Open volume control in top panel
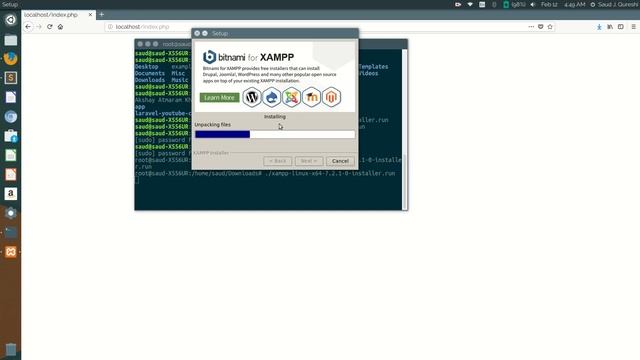The height and width of the screenshot is (360, 640). [533, 4]
